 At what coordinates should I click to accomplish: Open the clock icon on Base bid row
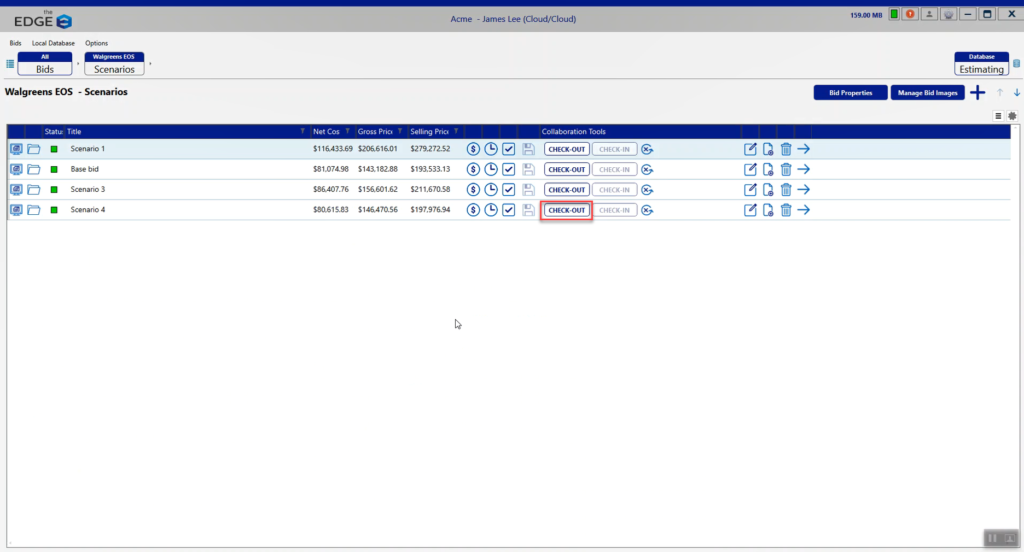(491, 169)
